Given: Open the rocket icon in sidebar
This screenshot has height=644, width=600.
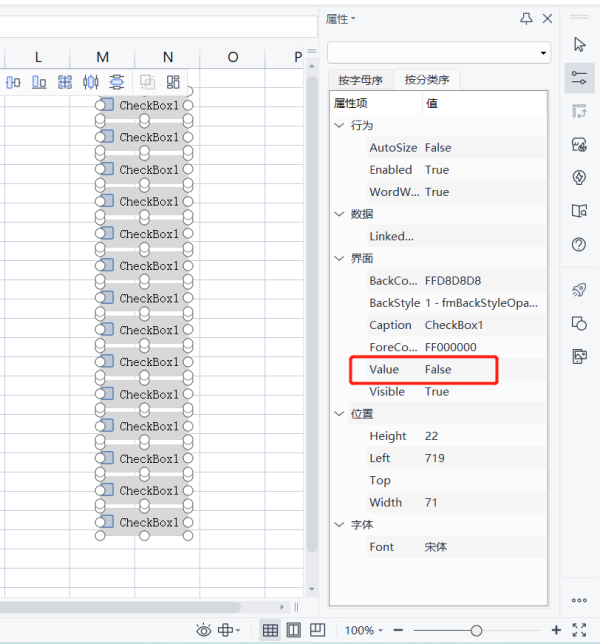Looking at the screenshot, I should (x=579, y=289).
